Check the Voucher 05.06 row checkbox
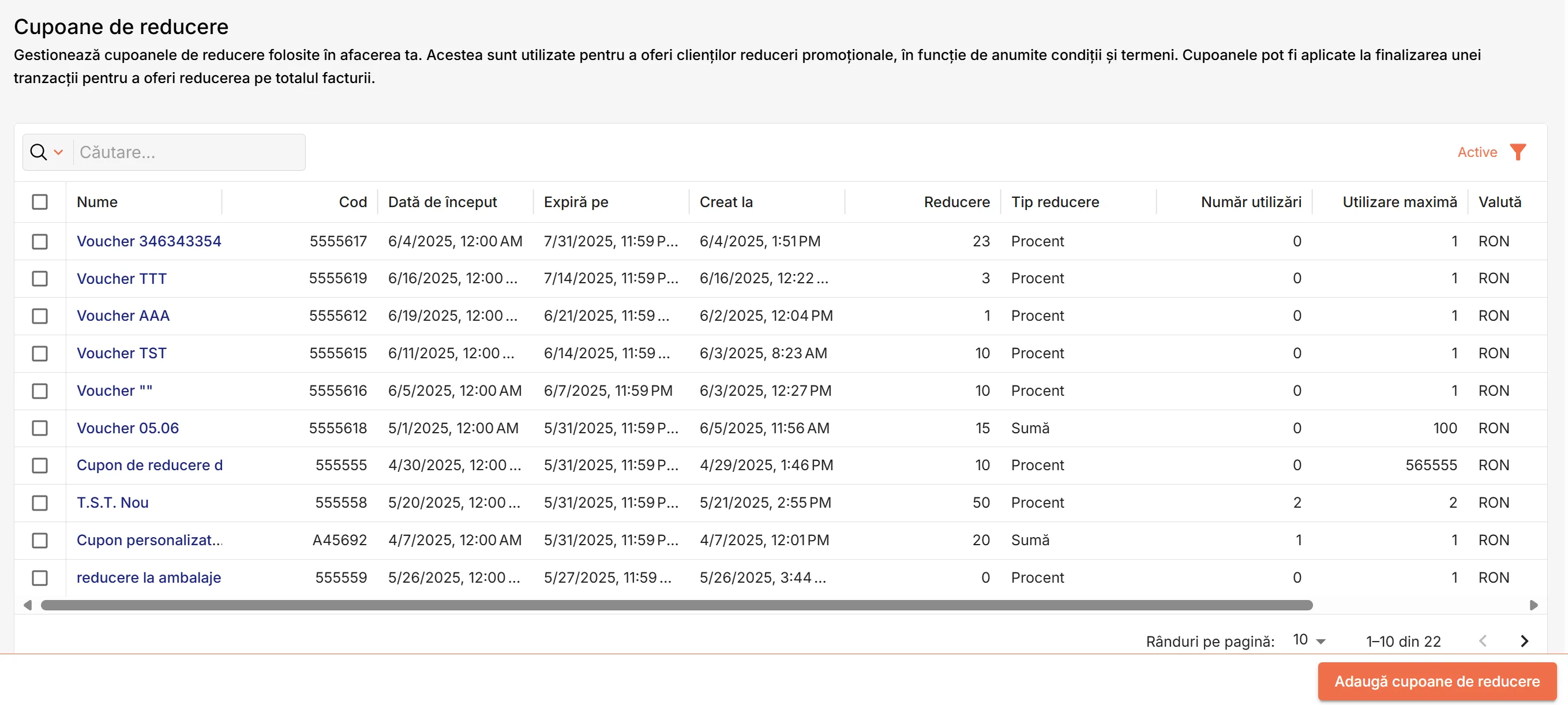1568x705 pixels. [x=40, y=429]
